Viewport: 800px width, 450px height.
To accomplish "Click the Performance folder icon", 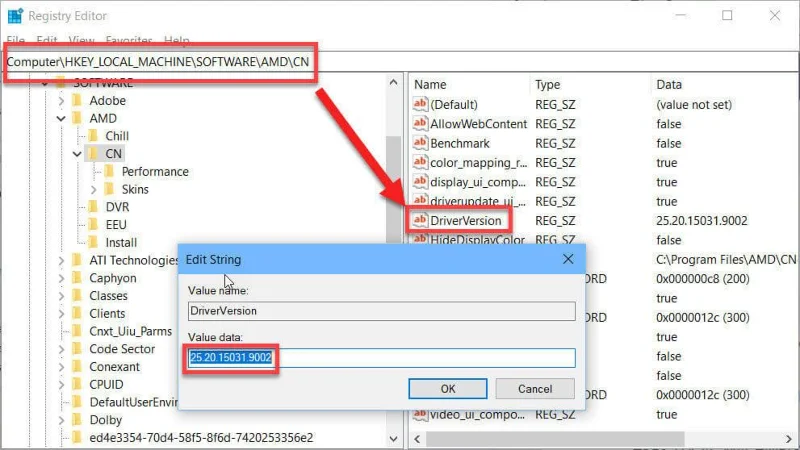I will 109,171.
